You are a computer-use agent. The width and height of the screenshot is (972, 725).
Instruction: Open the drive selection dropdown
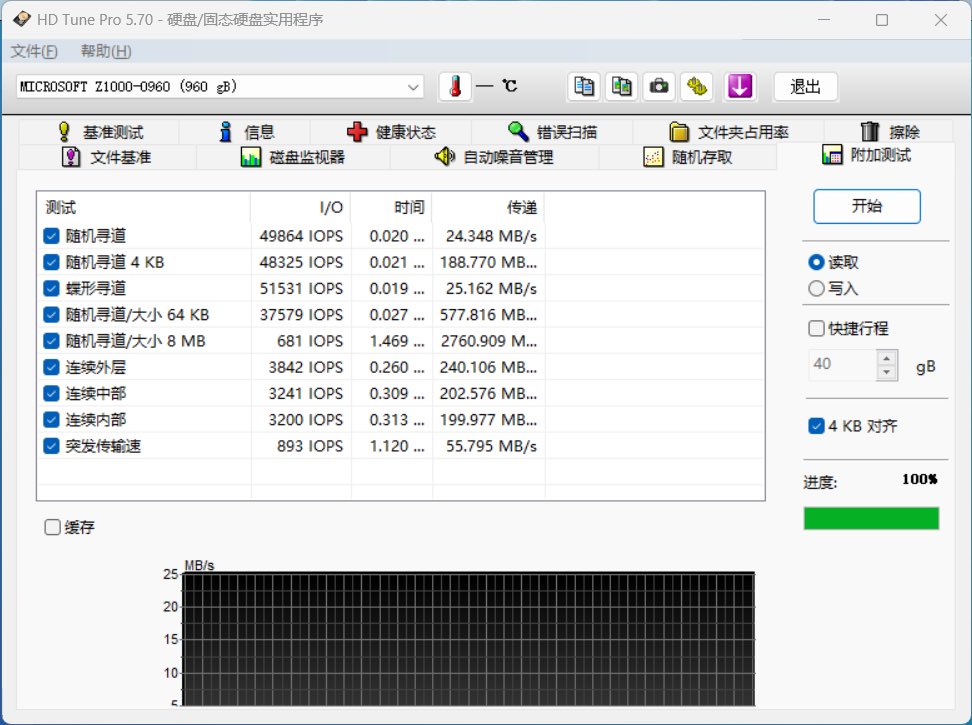coord(413,87)
